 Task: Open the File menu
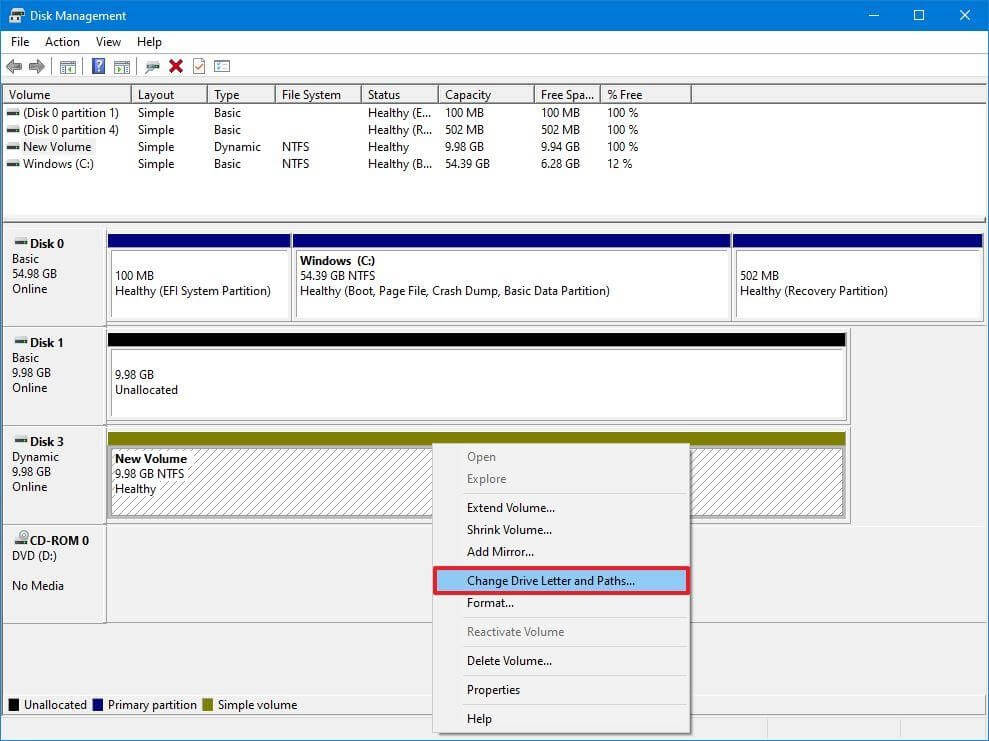19,42
